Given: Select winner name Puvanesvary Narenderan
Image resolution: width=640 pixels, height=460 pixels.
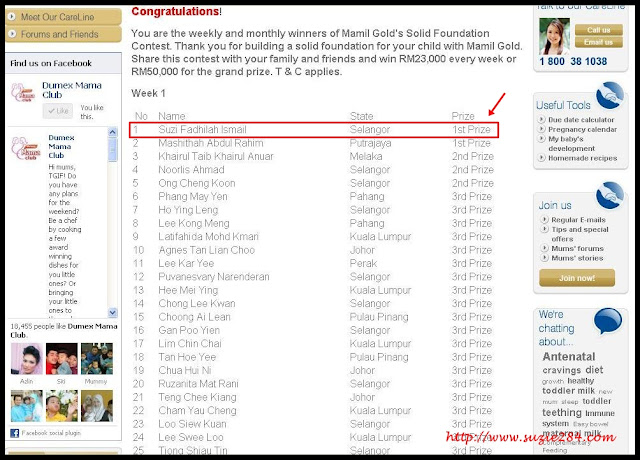Looking at the screenshot, I should [x=214, y=277].
